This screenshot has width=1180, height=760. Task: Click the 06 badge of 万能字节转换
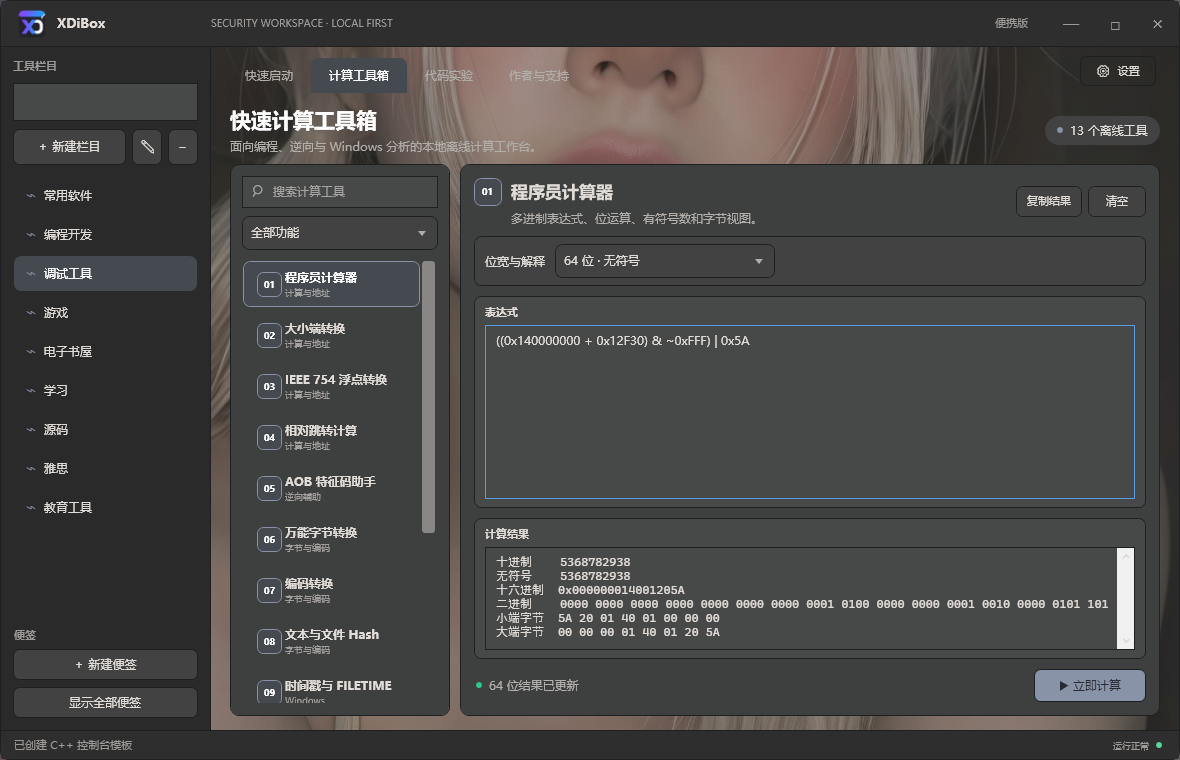[269, 540]
